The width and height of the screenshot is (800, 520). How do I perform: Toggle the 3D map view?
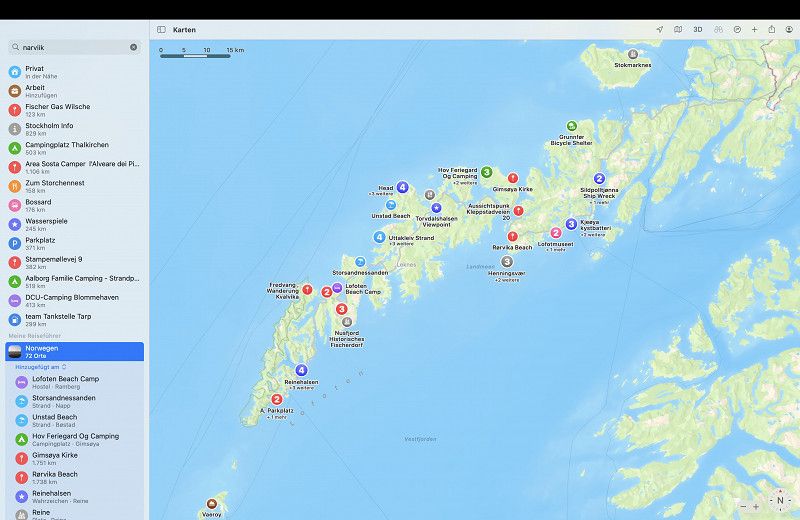698,30
